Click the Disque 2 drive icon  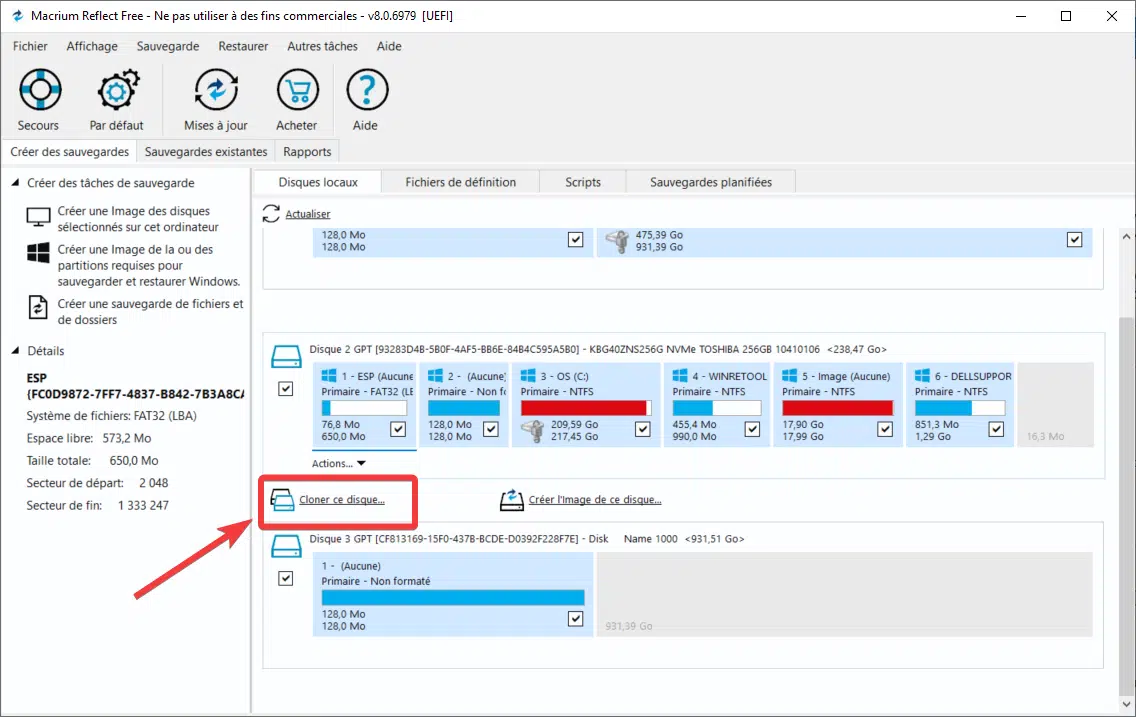(286, 356)
